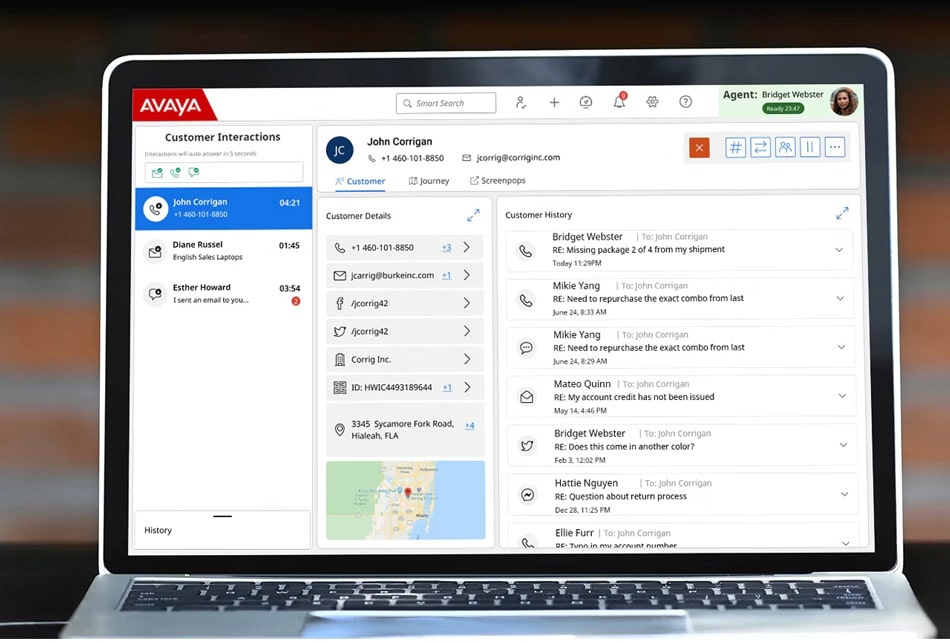Expand Mateo Quinn's account credit entry
Viewport: 950px width, 643px height.
click(x=842, y=396)
